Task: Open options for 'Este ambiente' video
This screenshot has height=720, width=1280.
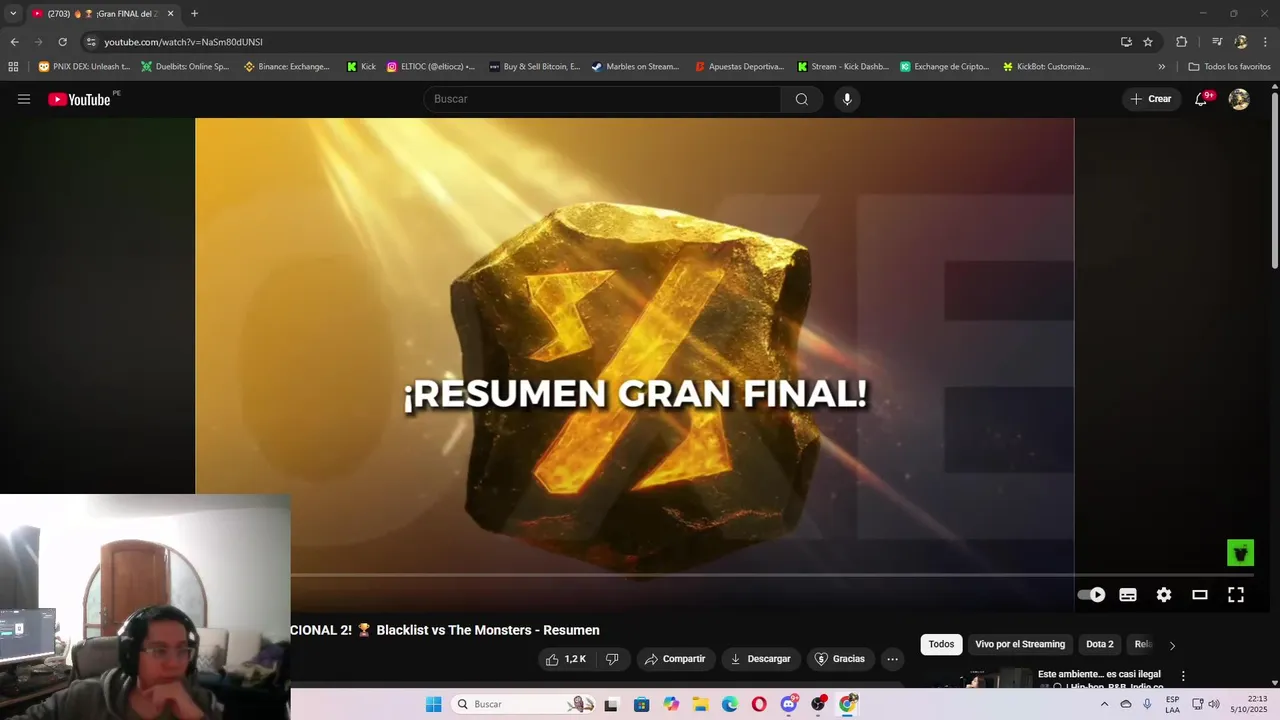Action: (1183, 676)
